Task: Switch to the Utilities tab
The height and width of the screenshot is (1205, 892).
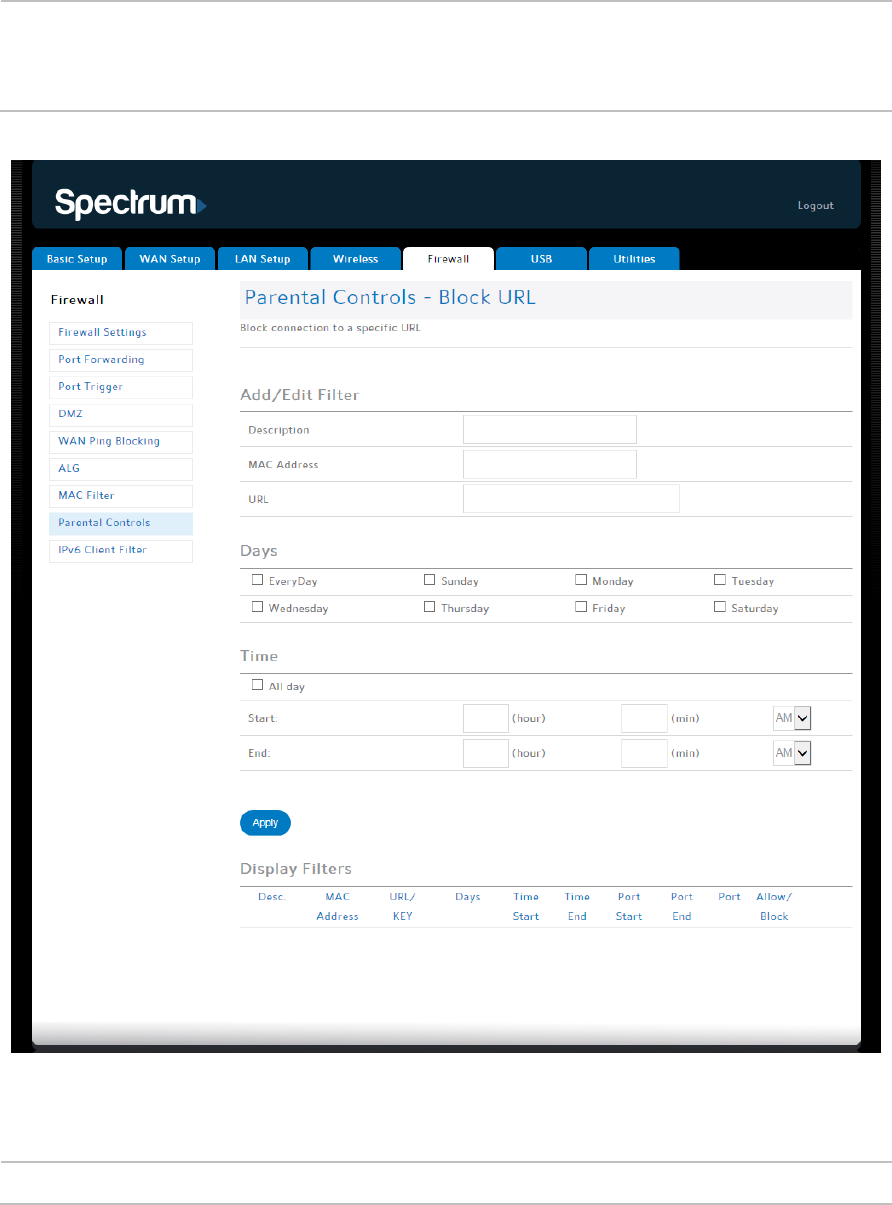Action: [634, 259]
